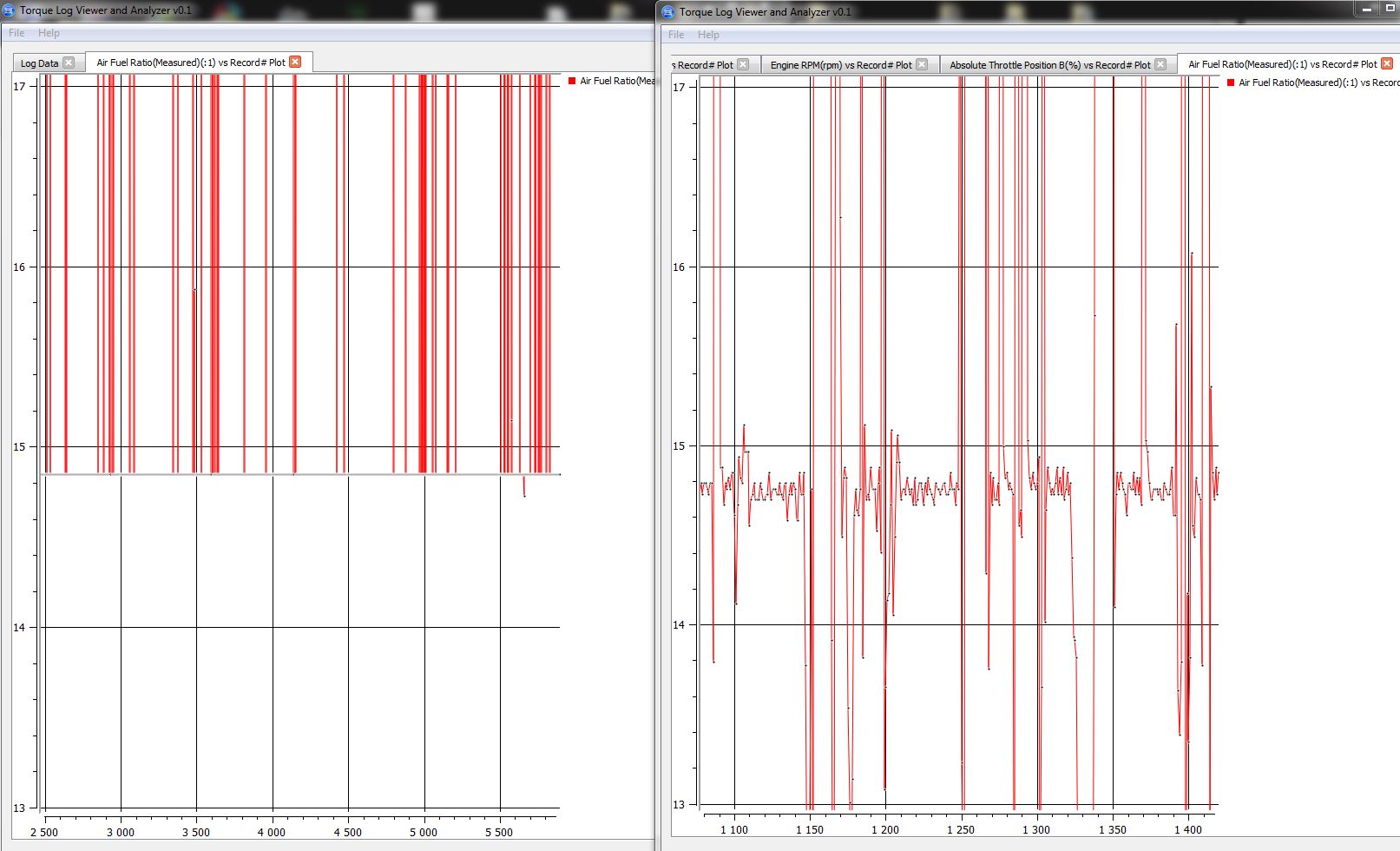
Task: Maximize the right Torque Log Viewer window
Action: click(1390, 9)
